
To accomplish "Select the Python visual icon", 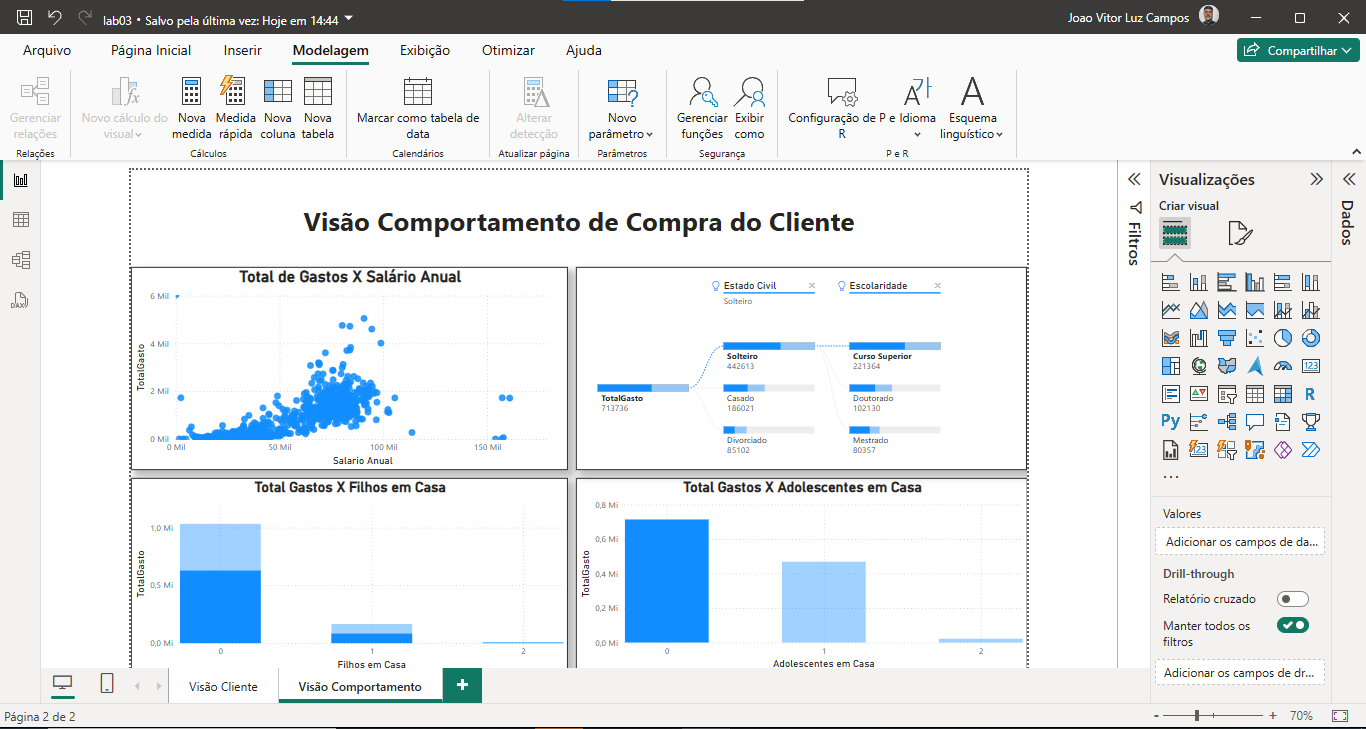I will [x=1170, y=421].
